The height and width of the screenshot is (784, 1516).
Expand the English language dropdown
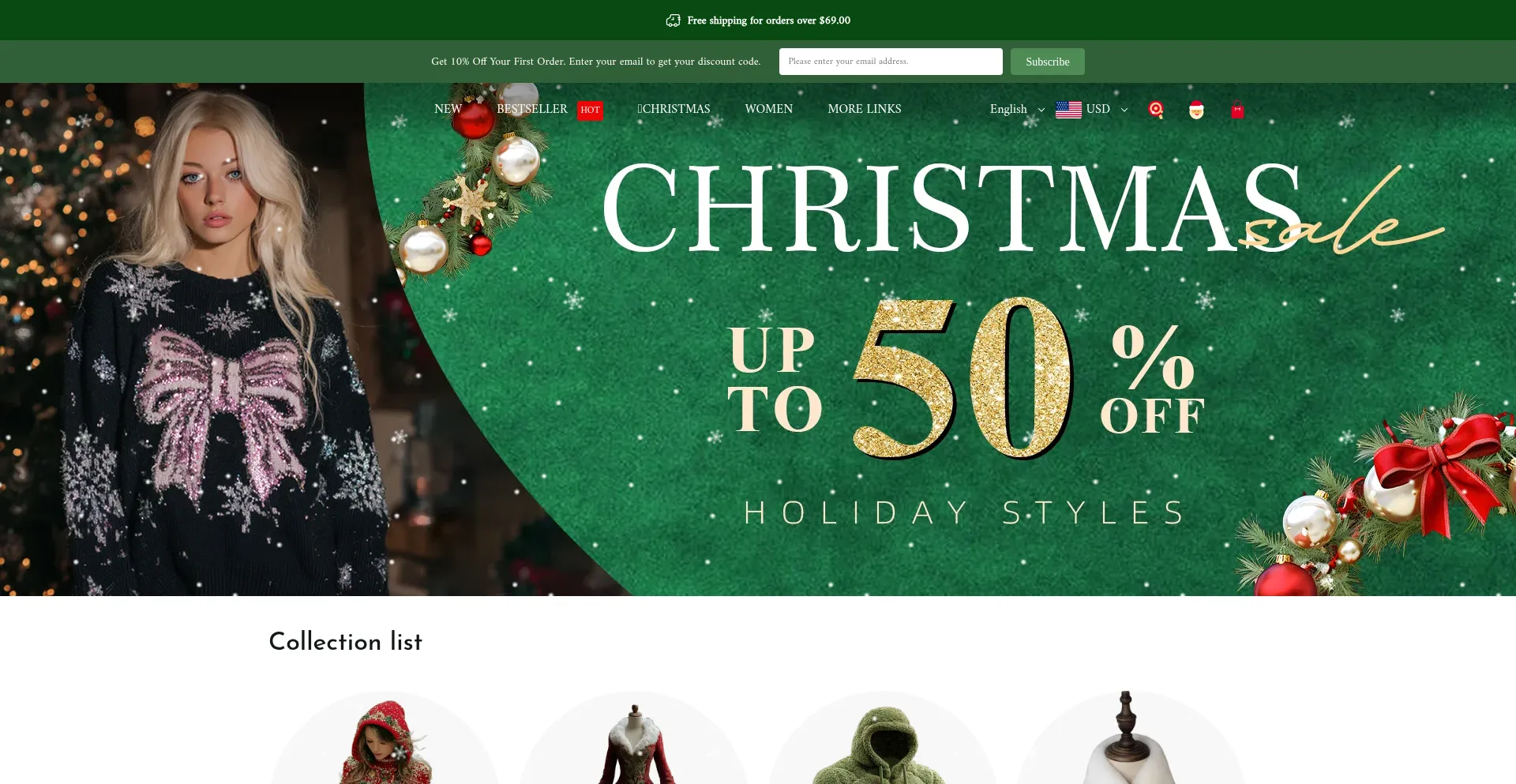point(1017,109)
